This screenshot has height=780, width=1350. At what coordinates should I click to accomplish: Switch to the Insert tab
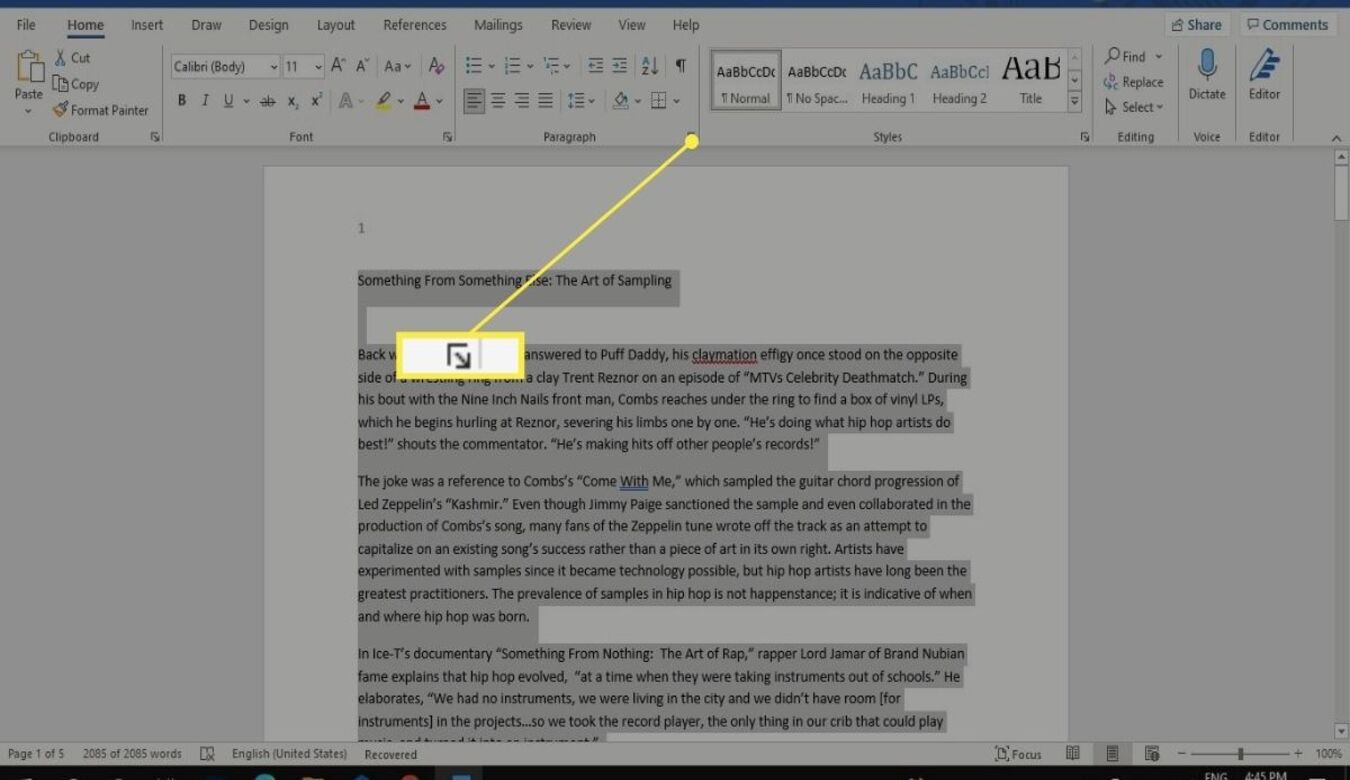tap(147, 25)
